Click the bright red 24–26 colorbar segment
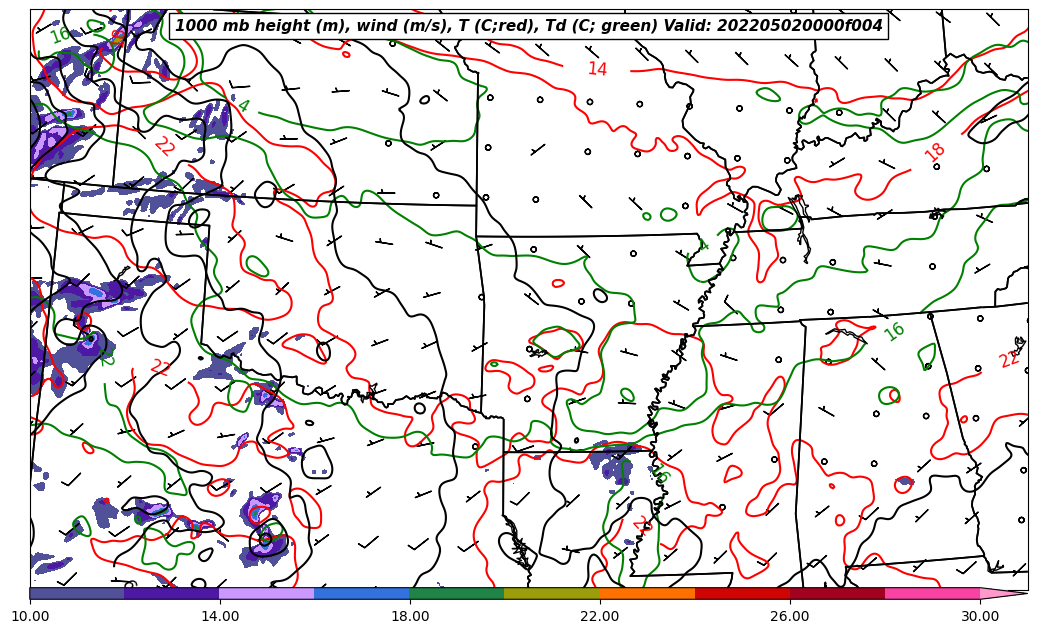The width and height of the screenshot is (1037, 633). (x=742, y=593)
